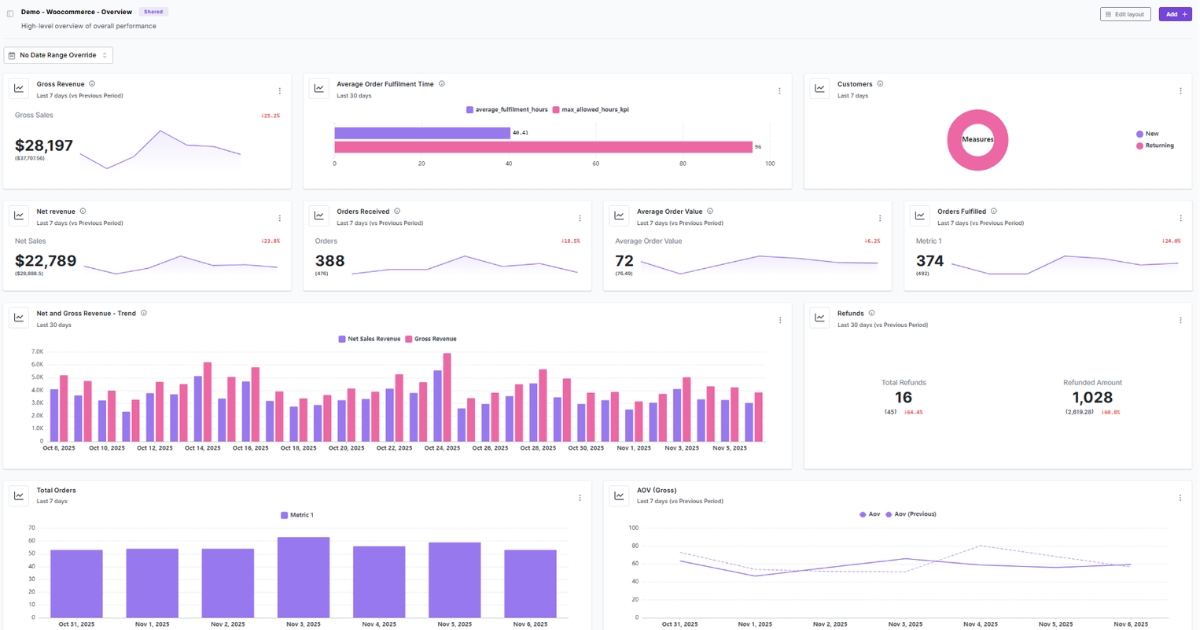1200x630 pixels.
Task: Check the checkbox next to the dashboard title
Action: 12,11
